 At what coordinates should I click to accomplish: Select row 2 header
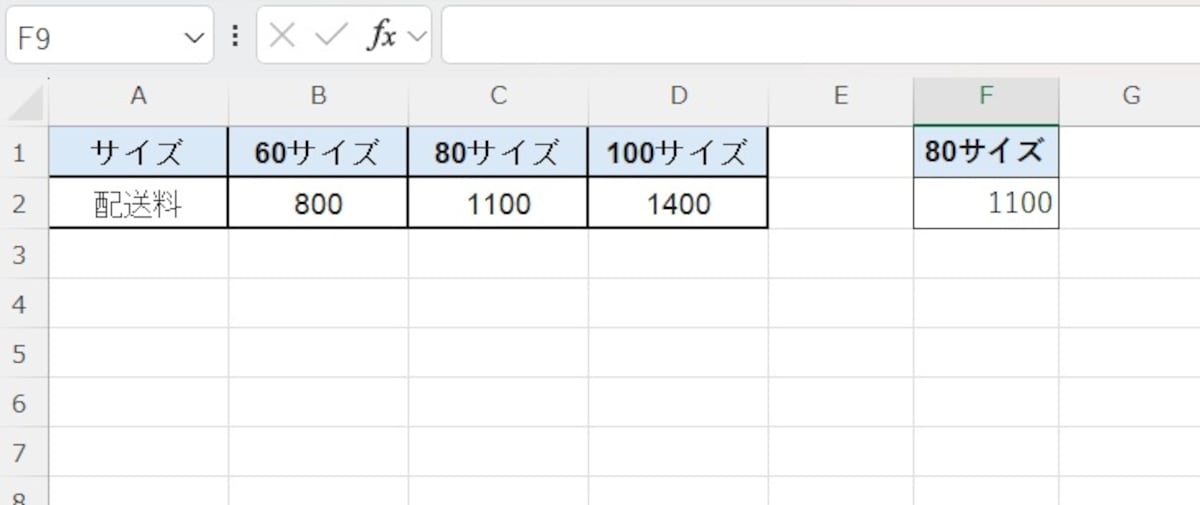(18, 204)
